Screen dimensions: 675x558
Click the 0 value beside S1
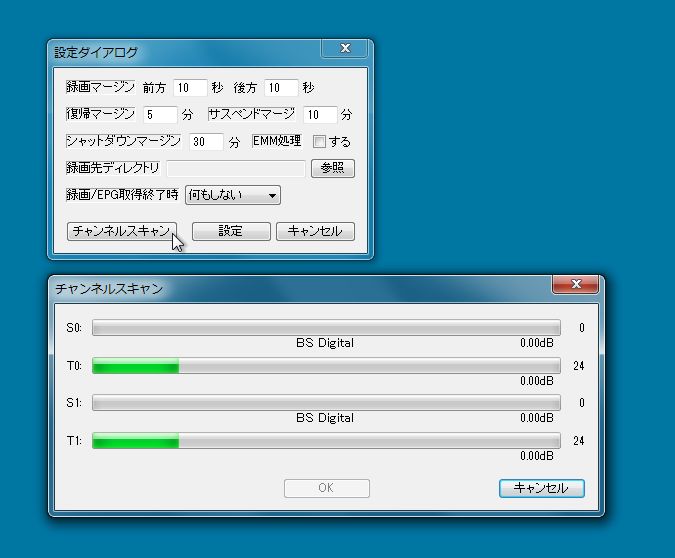point(582,403)
